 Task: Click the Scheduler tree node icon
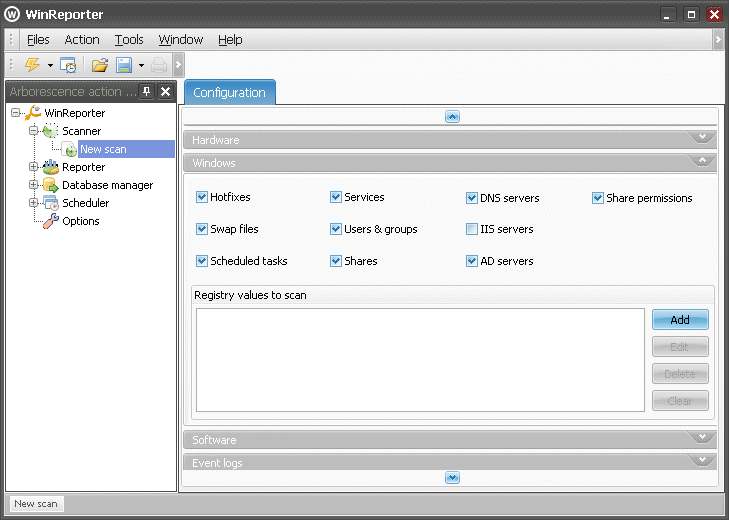coord(50,203)
